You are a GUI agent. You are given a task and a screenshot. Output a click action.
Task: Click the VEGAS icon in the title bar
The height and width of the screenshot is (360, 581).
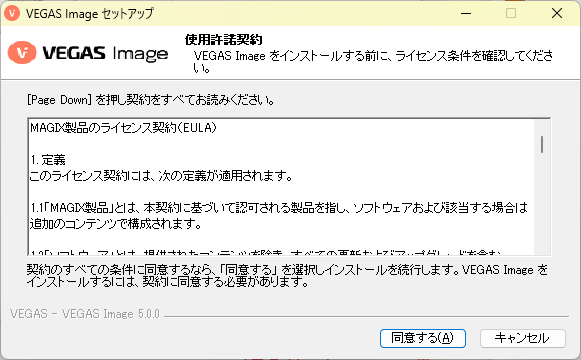pyautogui.click(x=12, y=13)
